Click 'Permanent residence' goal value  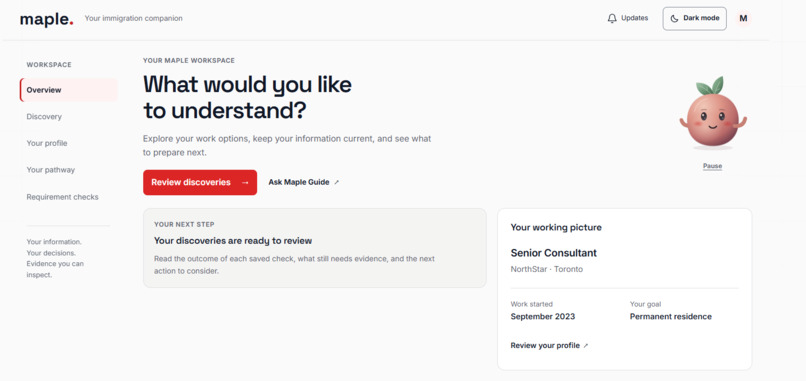[671, 317]
